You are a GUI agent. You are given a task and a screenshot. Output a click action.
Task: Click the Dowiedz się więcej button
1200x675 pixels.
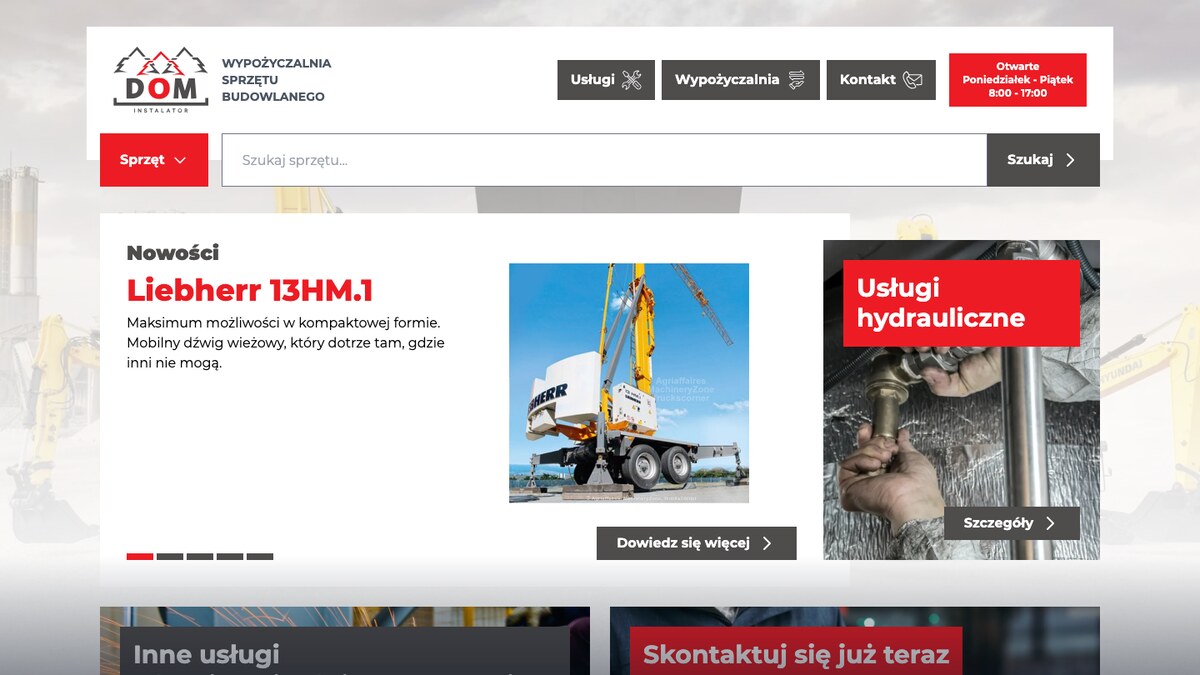coord(697,543)
